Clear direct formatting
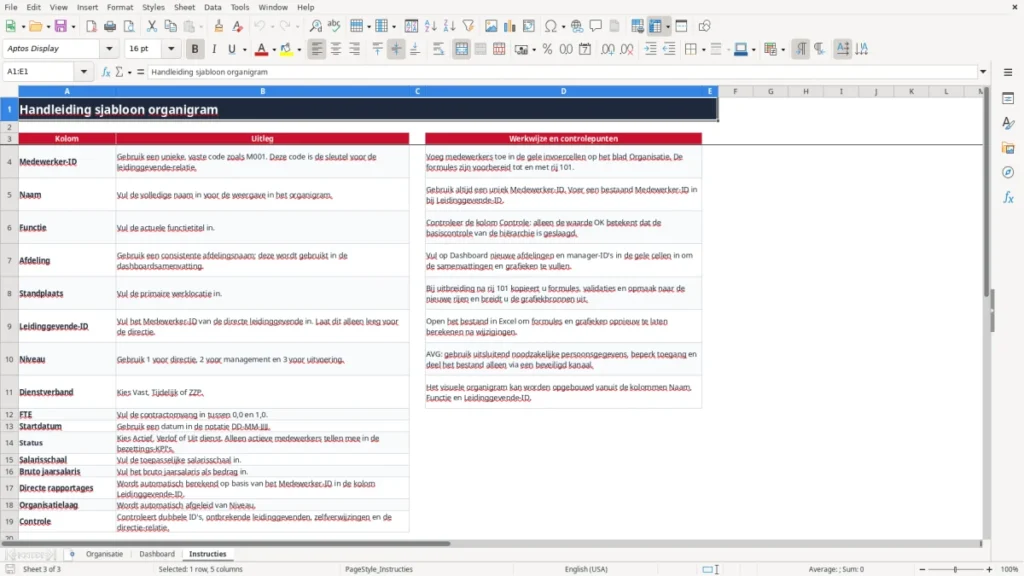The height and width of the screenshot is (576, 1024). tap(238, 26)
